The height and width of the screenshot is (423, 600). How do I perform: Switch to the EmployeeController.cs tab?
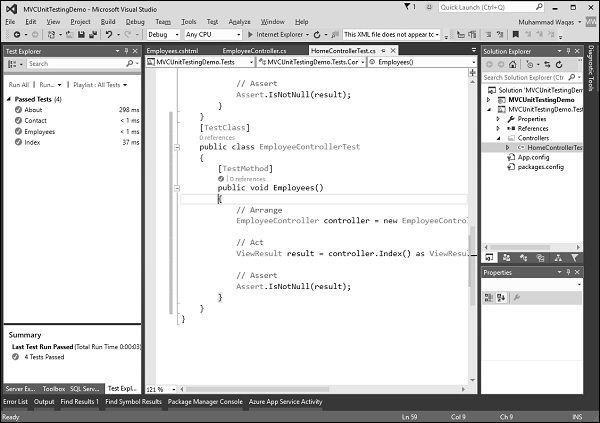[254, 51]
